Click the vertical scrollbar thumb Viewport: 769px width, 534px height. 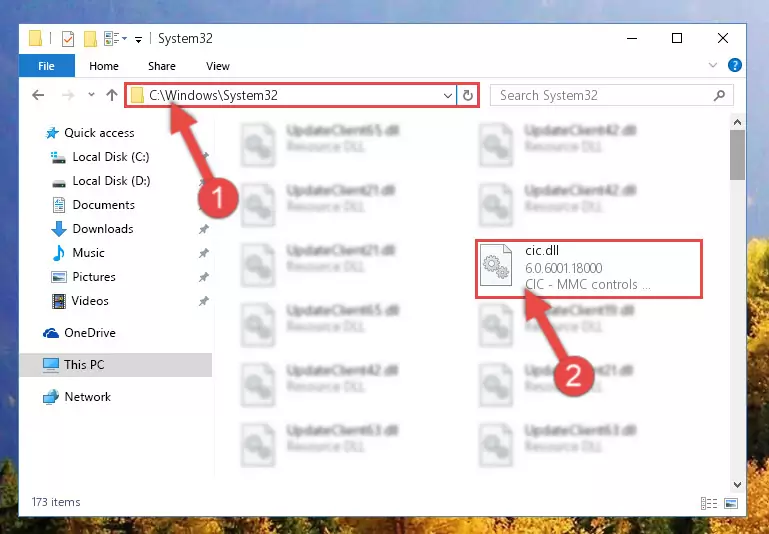737,155
